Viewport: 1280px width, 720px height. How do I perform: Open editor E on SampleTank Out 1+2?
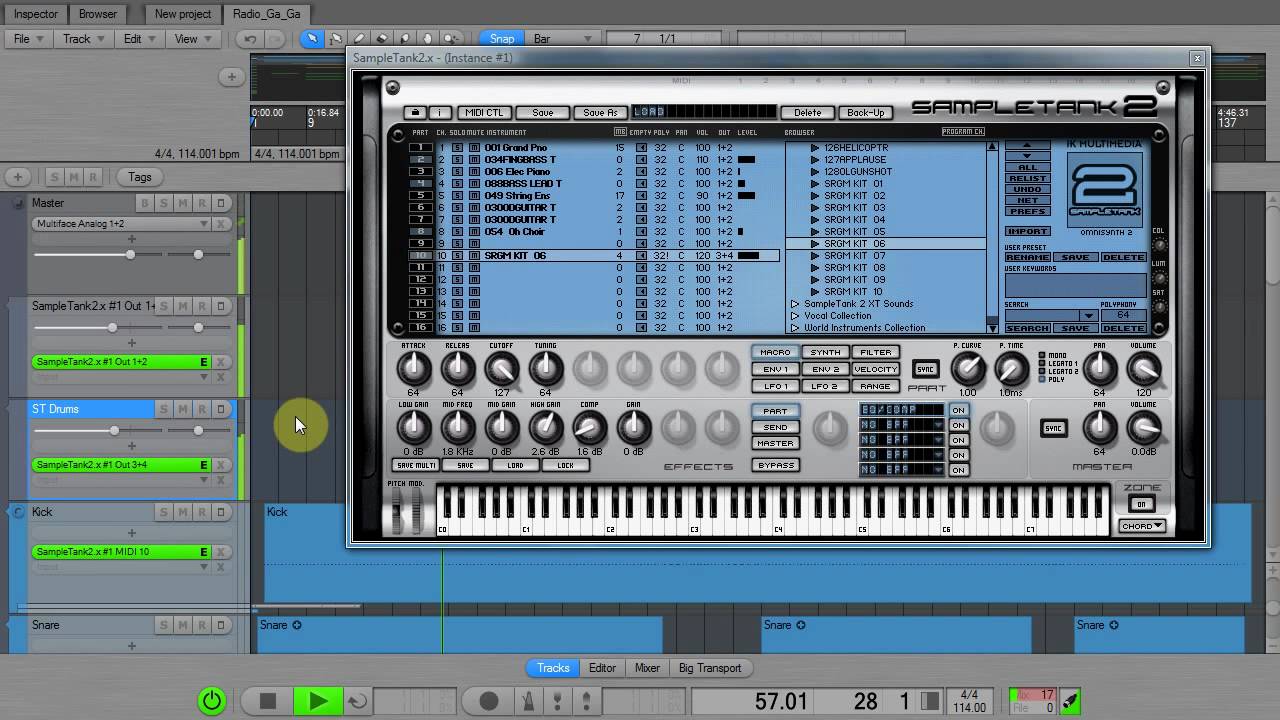coord(204,362)
